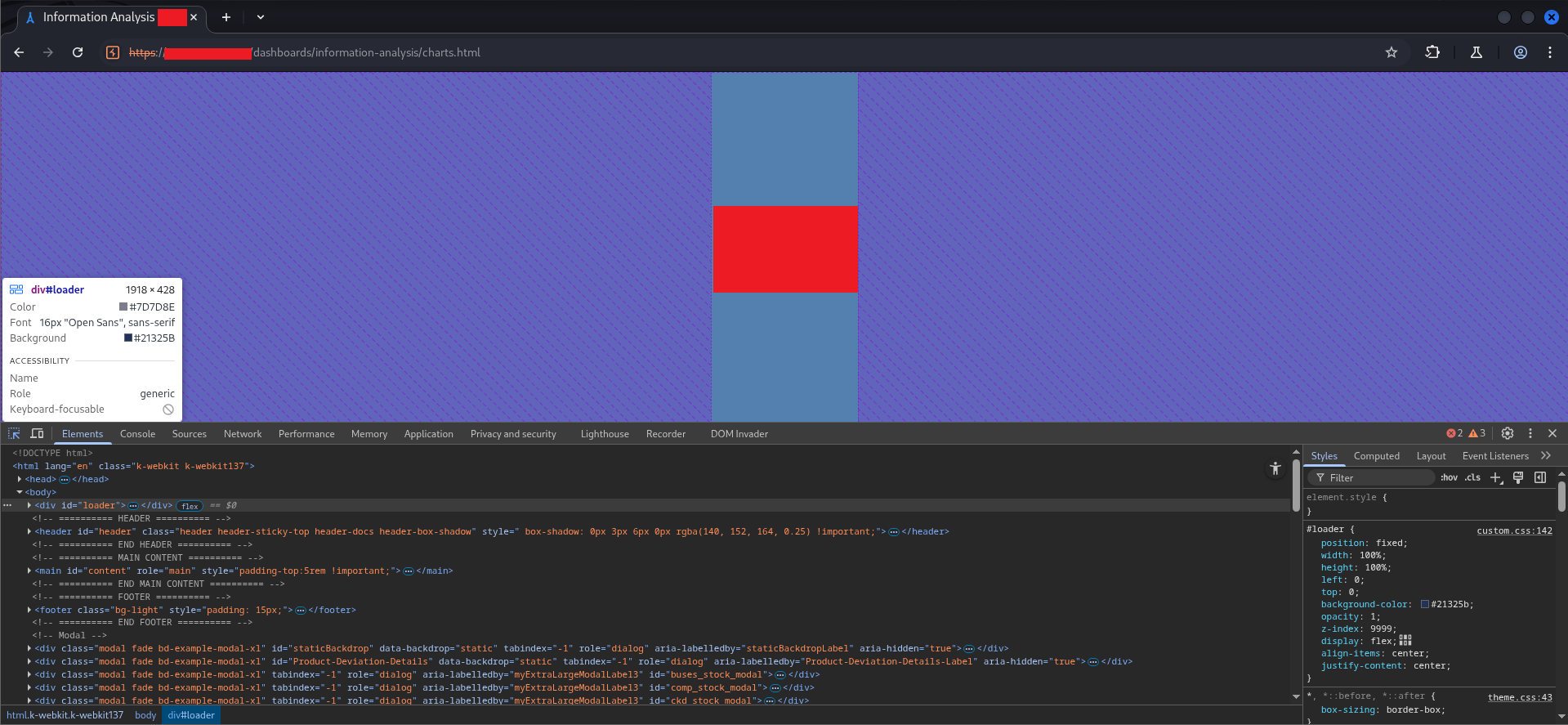1568x725 pixels.
Task: Toggle the :hov element state panel
Action: [x=1449, y=477]
